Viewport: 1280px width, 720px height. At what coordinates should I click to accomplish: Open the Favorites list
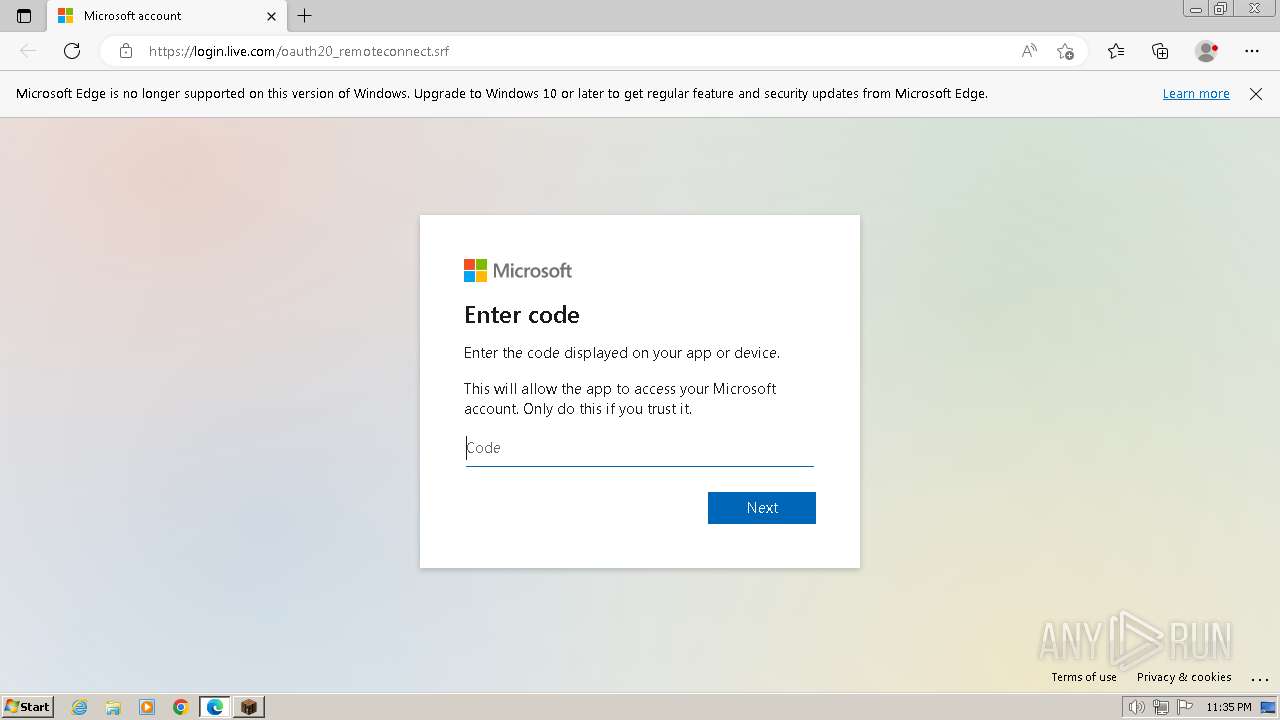(x=1116, y=51)
